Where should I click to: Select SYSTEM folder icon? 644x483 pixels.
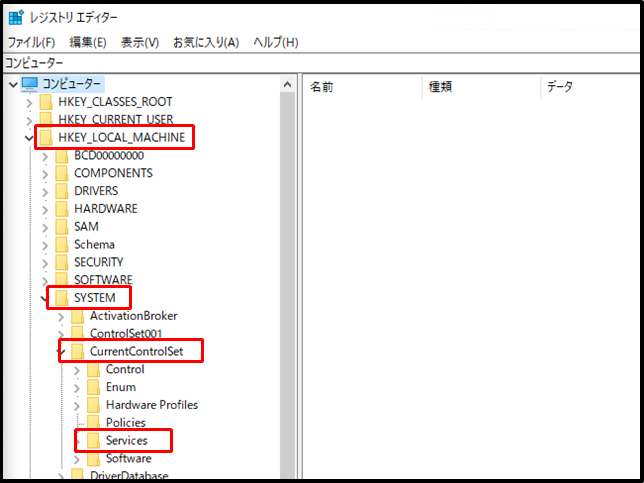point(62,298)
